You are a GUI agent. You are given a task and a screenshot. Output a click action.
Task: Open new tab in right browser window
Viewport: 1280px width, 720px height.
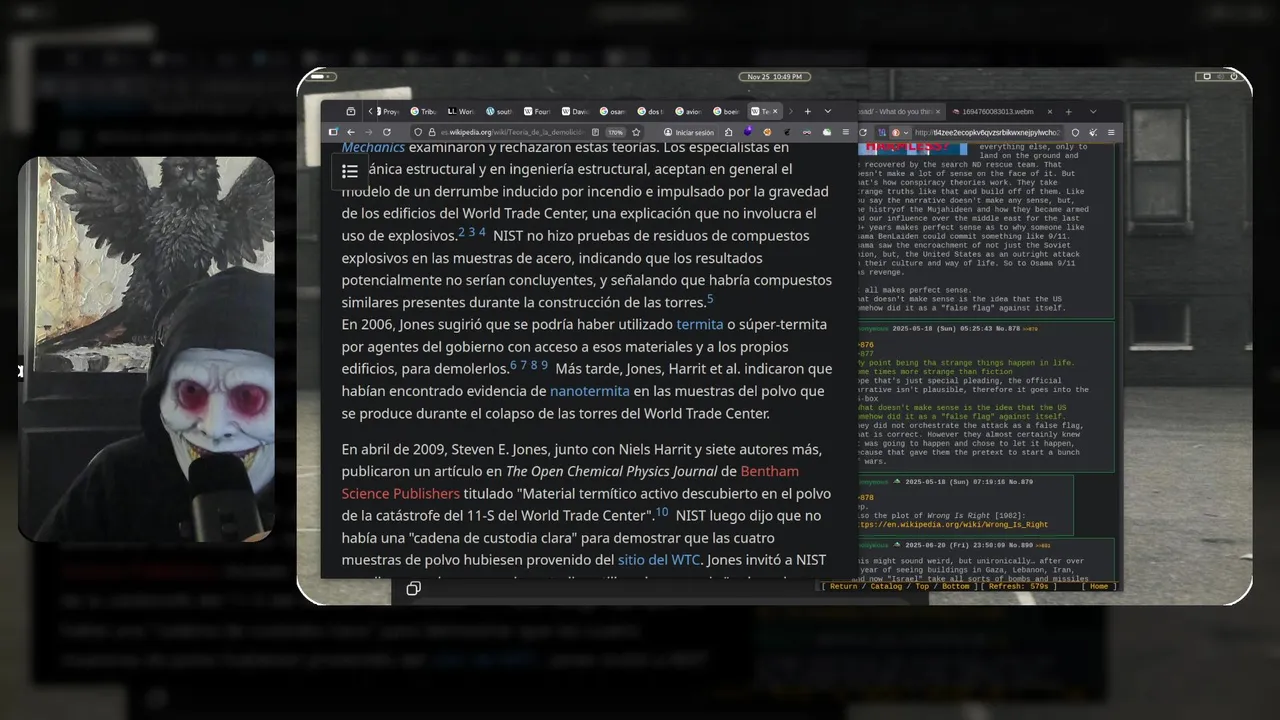pyautogui.click(x=1068, y=111)
